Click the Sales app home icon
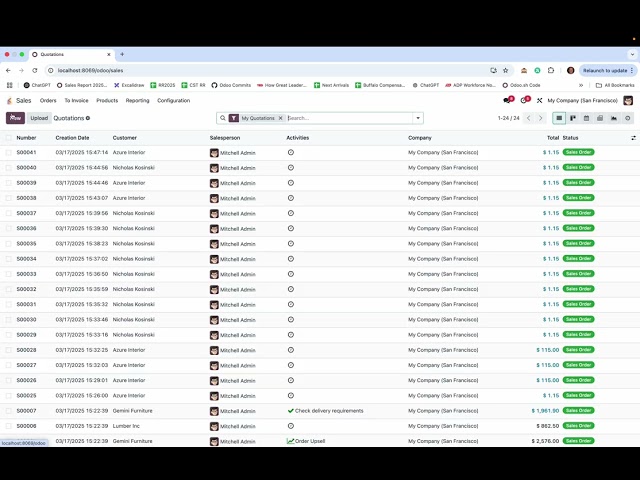Screen dimensions: 640x480 pos(9,100)
